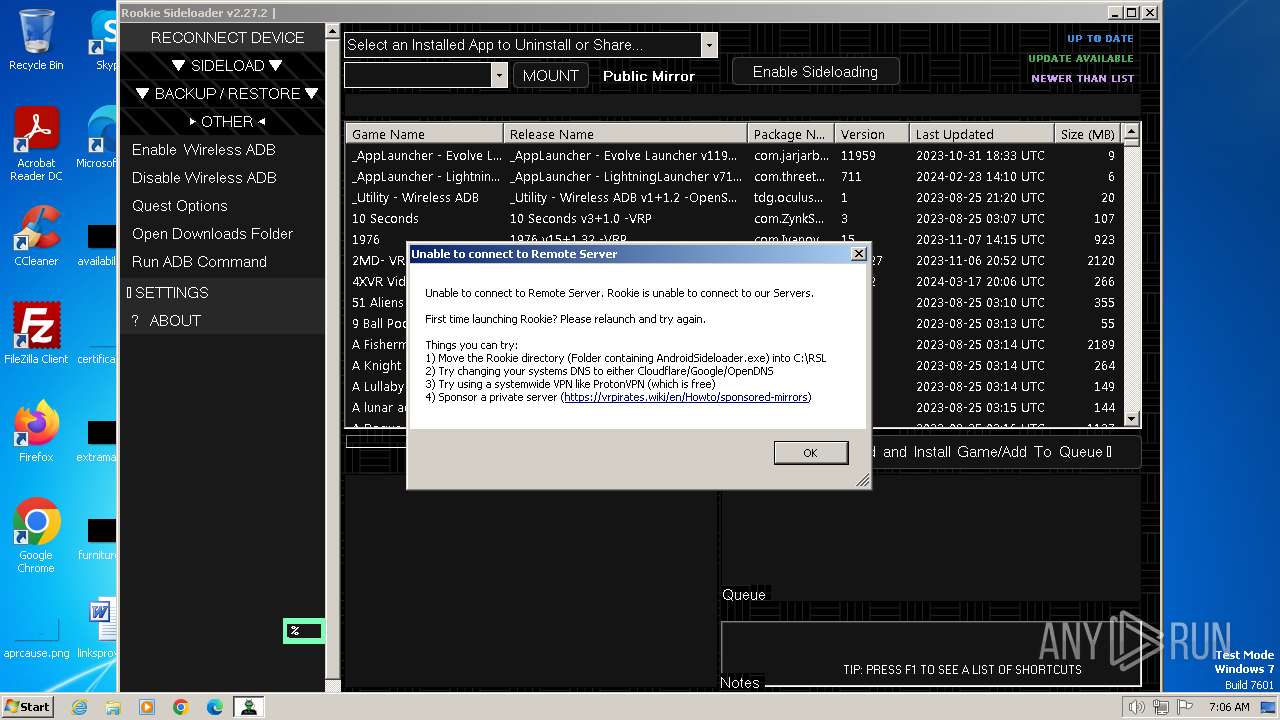Open Quest Options
The width and height of the screenshot is (1280, 720).
180,205
